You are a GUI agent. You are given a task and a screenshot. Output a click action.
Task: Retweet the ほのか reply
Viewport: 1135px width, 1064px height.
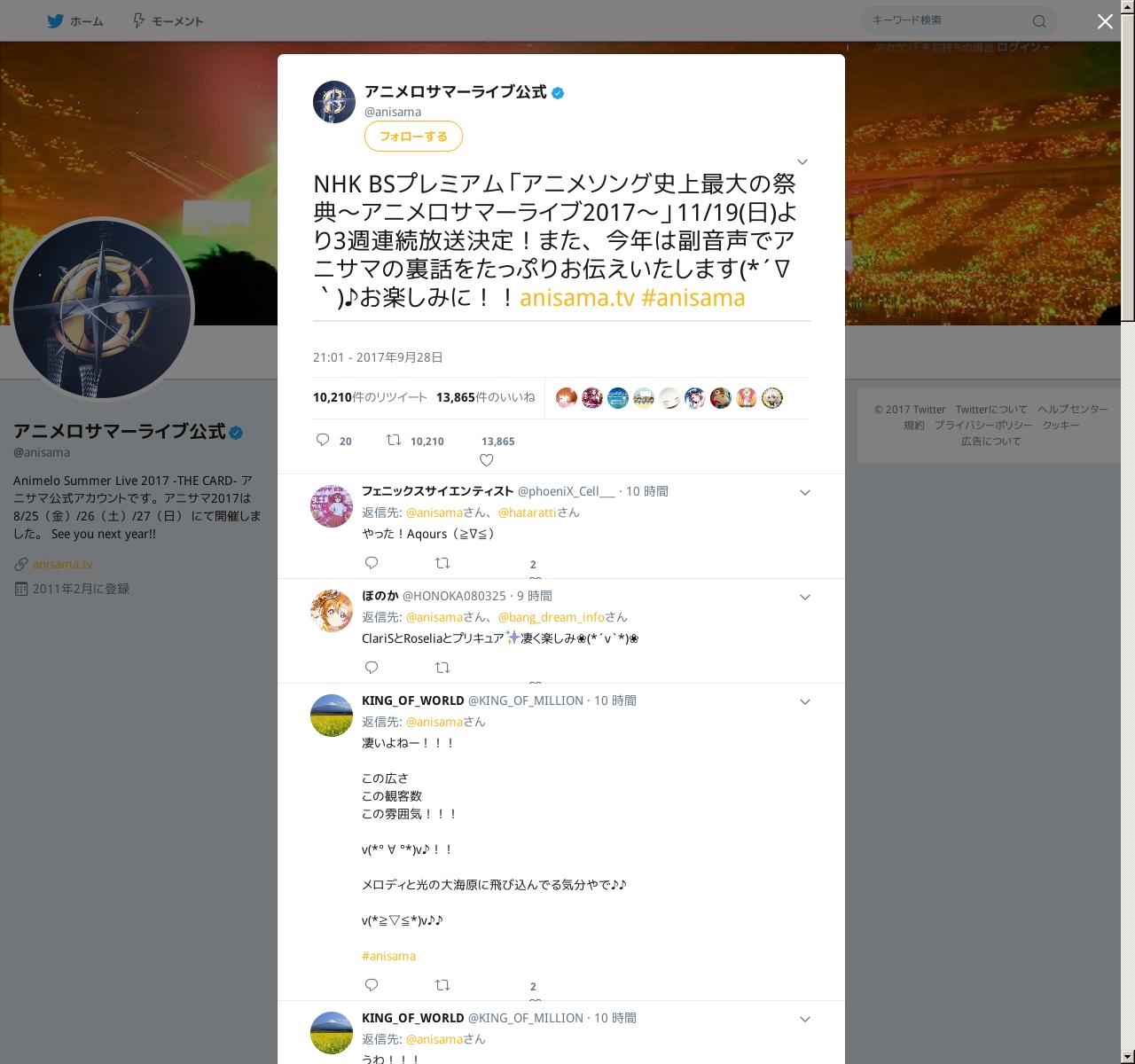(x=442, y=668)
